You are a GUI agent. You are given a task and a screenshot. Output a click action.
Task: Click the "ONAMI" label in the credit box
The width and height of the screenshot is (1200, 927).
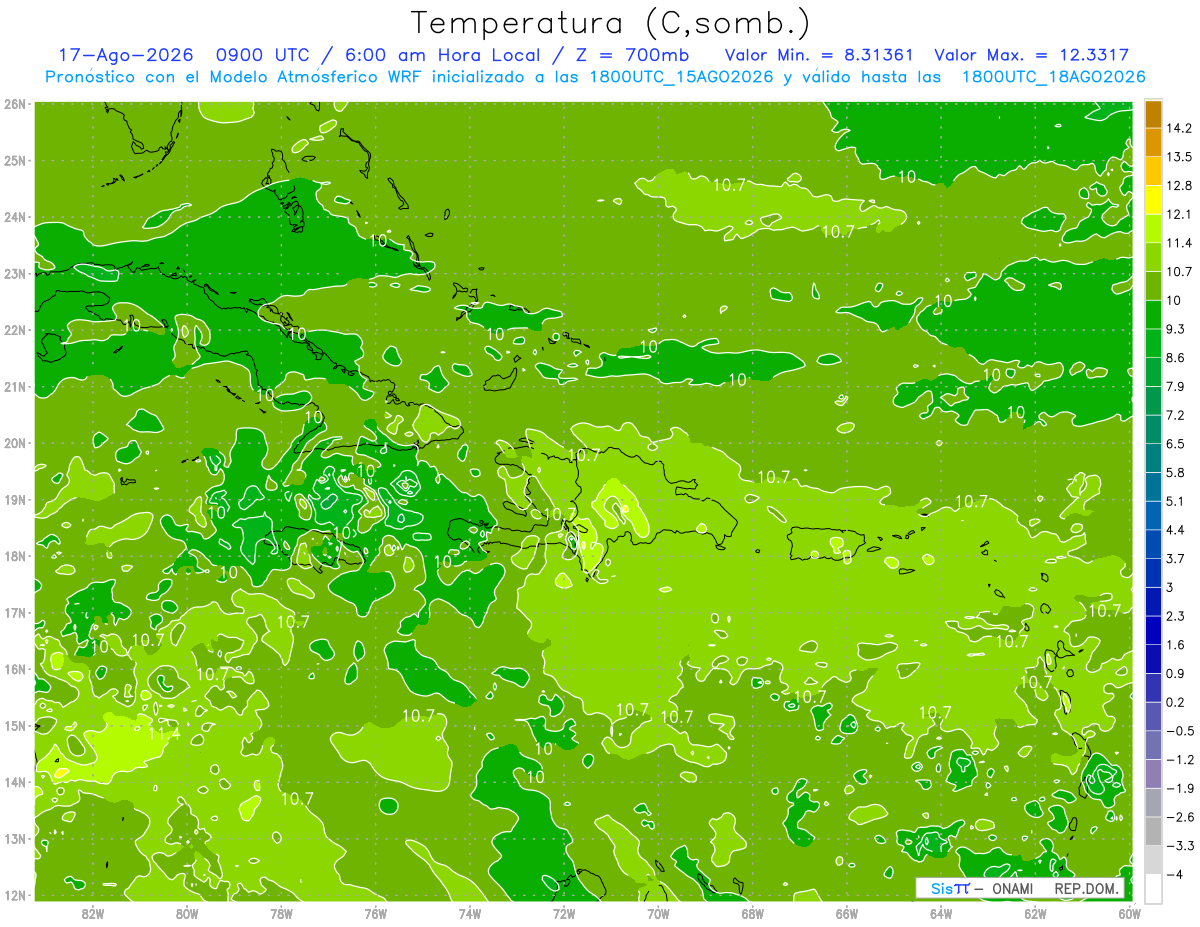coord(1014,888)
